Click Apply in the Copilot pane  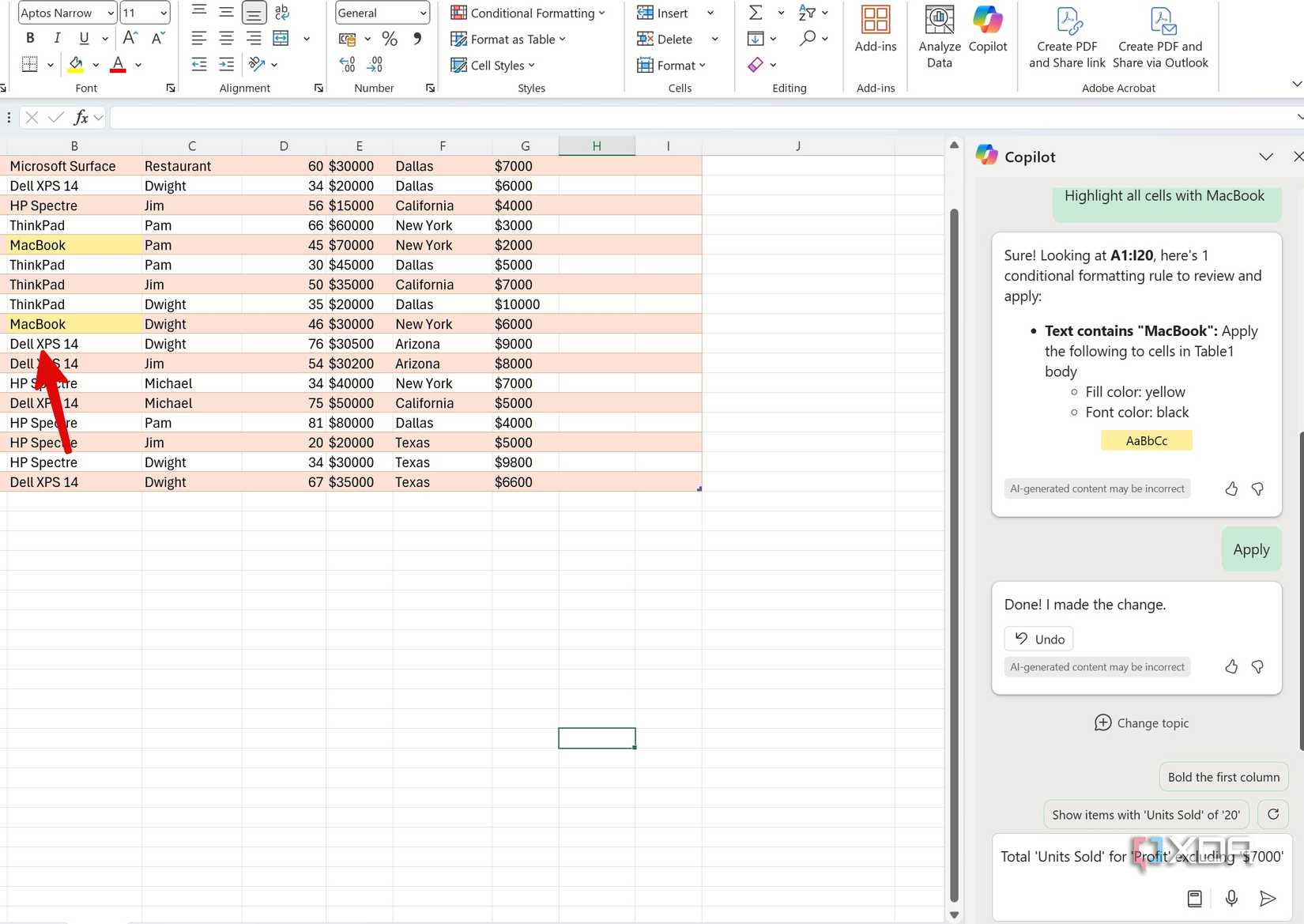(1250, 549)
